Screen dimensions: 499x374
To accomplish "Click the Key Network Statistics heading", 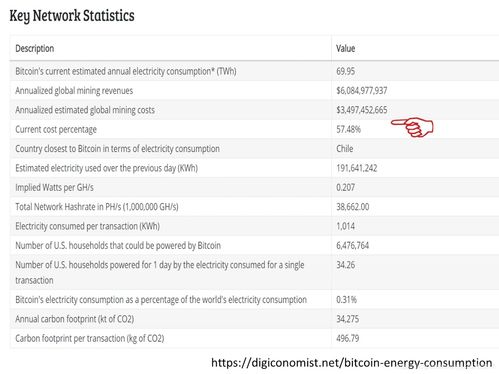I will pyautogui.click(x=72, y=16).
